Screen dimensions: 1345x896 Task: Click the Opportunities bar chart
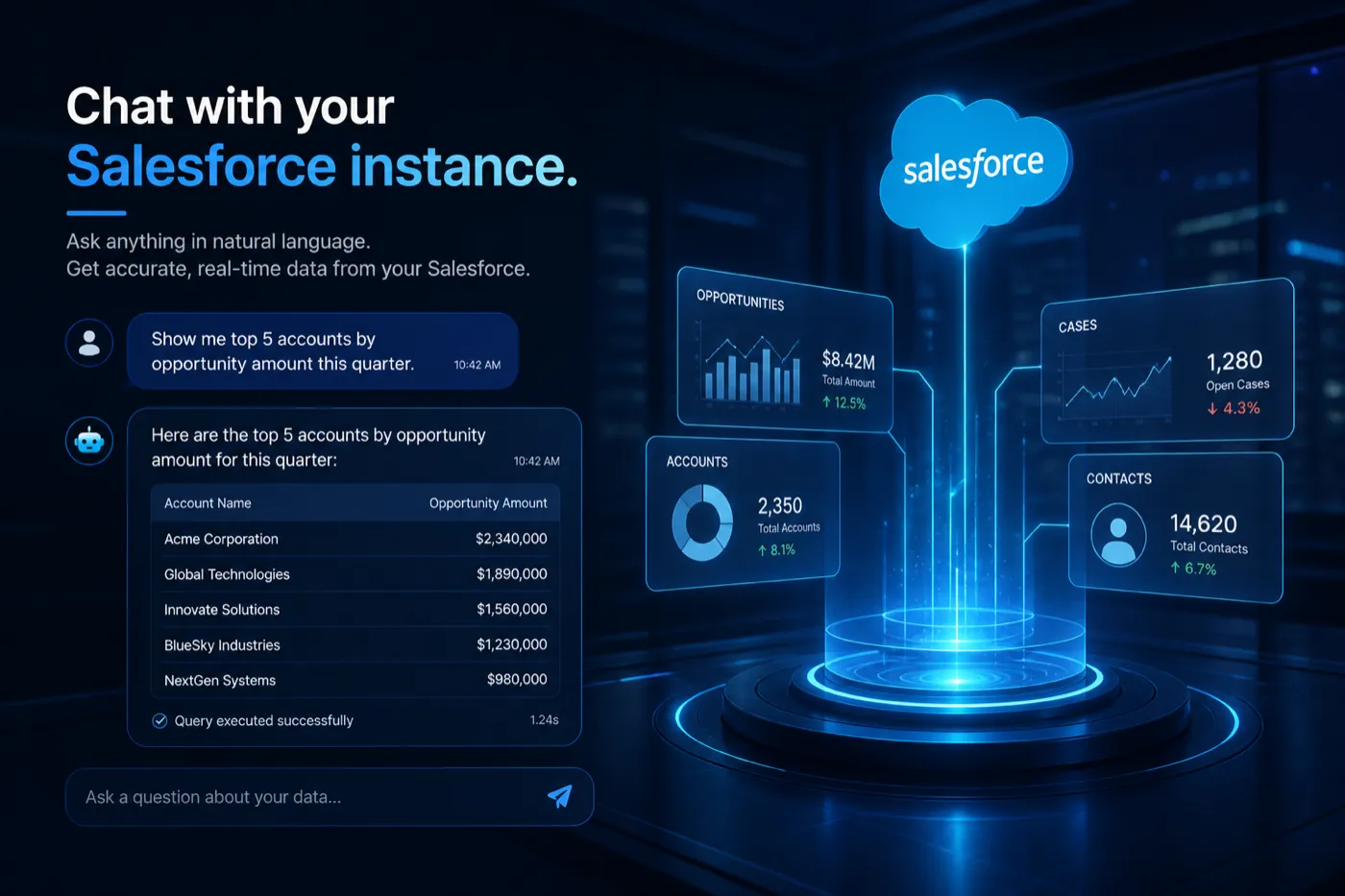[x=751, y=370]
